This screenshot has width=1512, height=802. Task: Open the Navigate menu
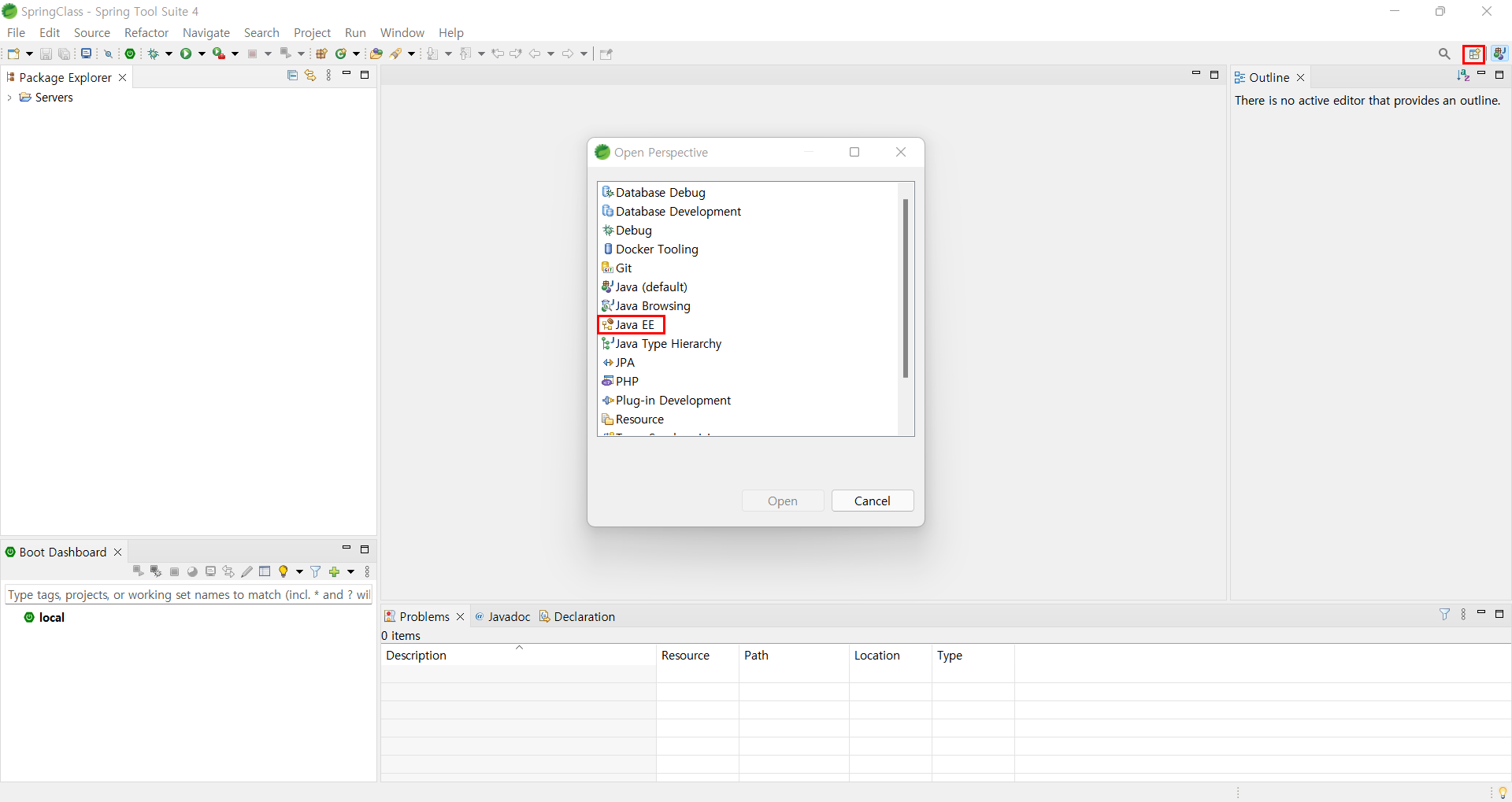click(x=206, y=32)
